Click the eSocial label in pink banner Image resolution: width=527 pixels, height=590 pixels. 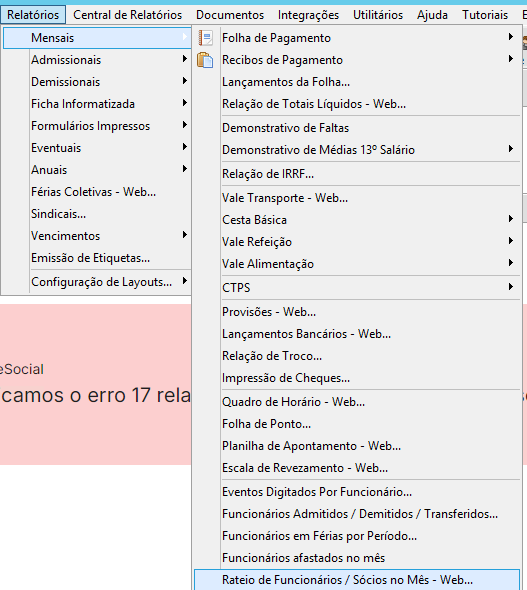[21, 369]
